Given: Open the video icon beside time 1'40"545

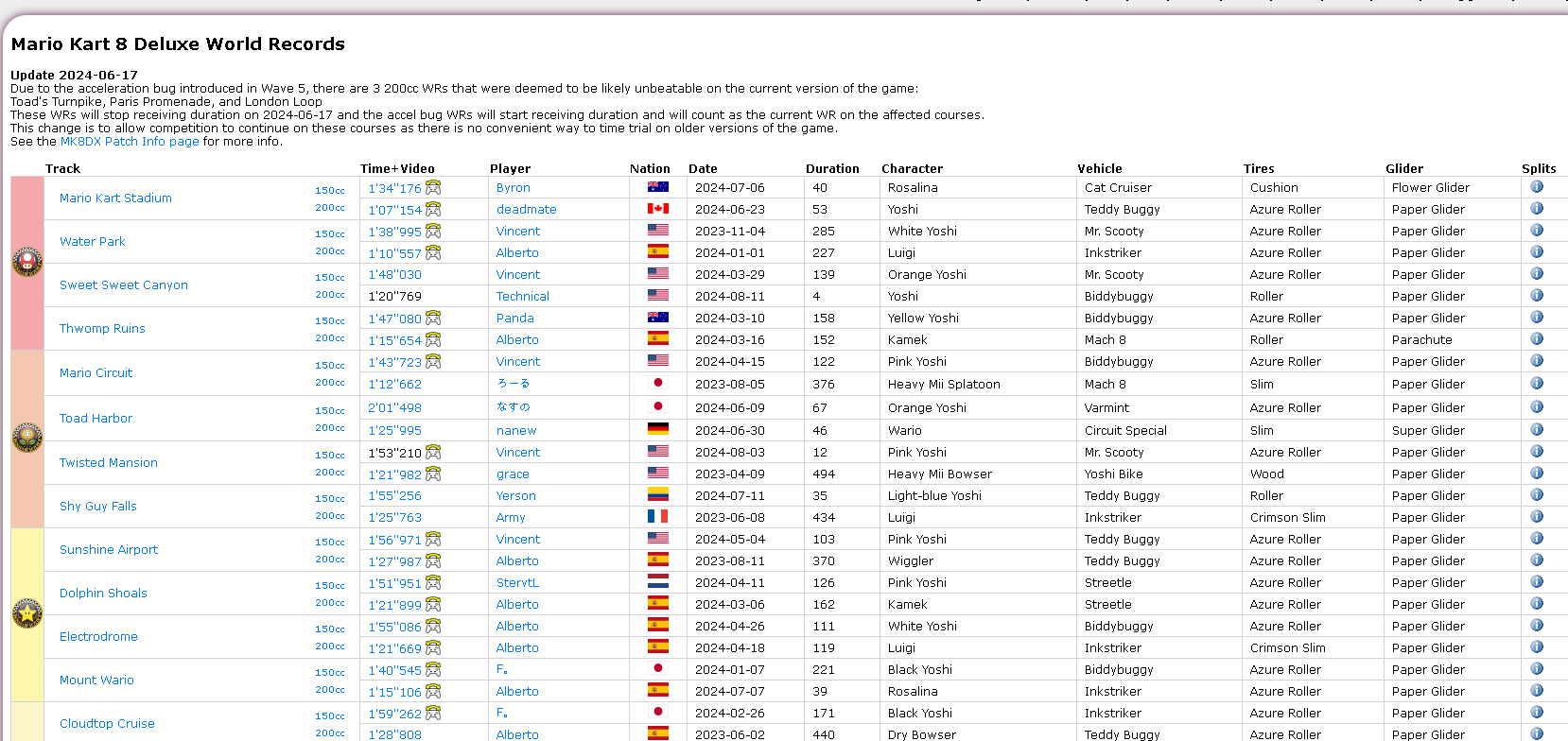Looking at the screenshot, I should [x=433, y=669].
